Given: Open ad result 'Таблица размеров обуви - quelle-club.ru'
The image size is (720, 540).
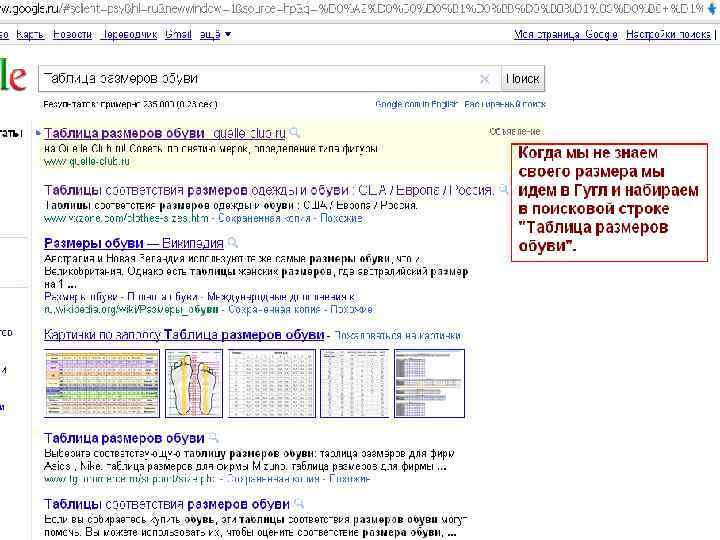Looking at the screenshot, I should [x=165, y=133].
